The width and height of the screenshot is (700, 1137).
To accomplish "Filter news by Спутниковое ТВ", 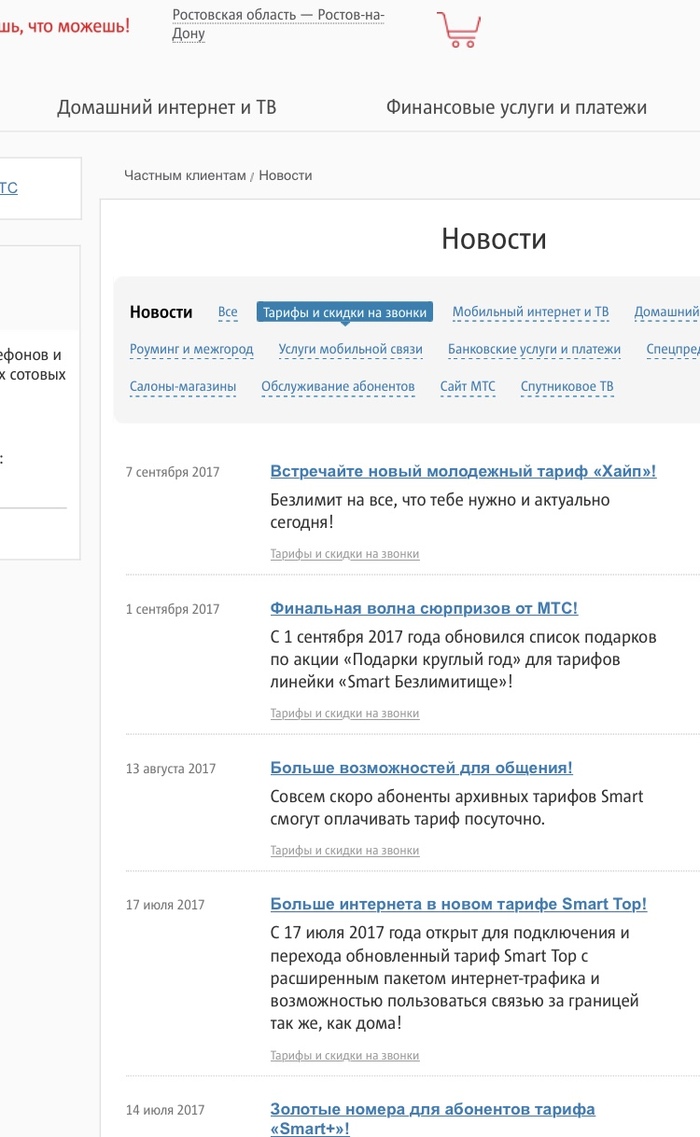I will [x=567, y=386].
